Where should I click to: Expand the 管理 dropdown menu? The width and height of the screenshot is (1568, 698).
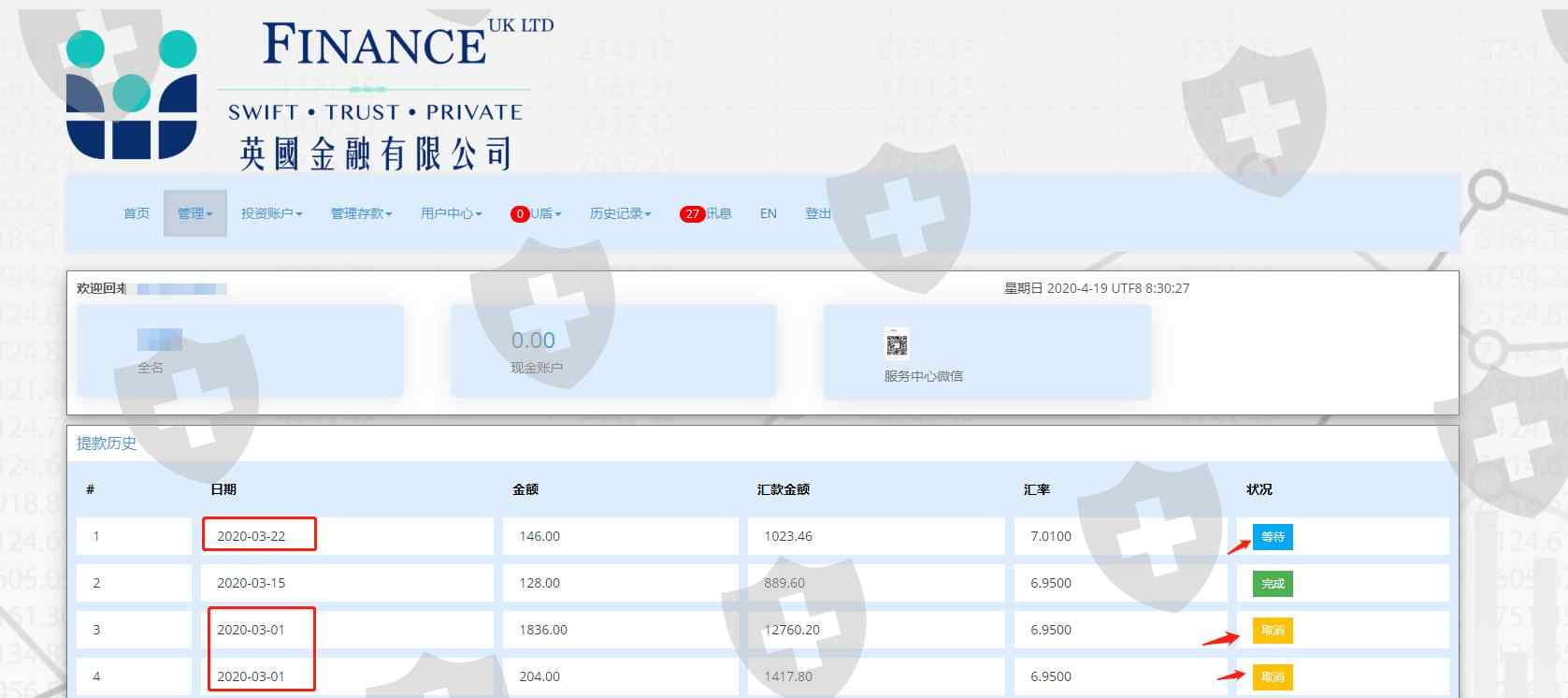tap(195, 213)
